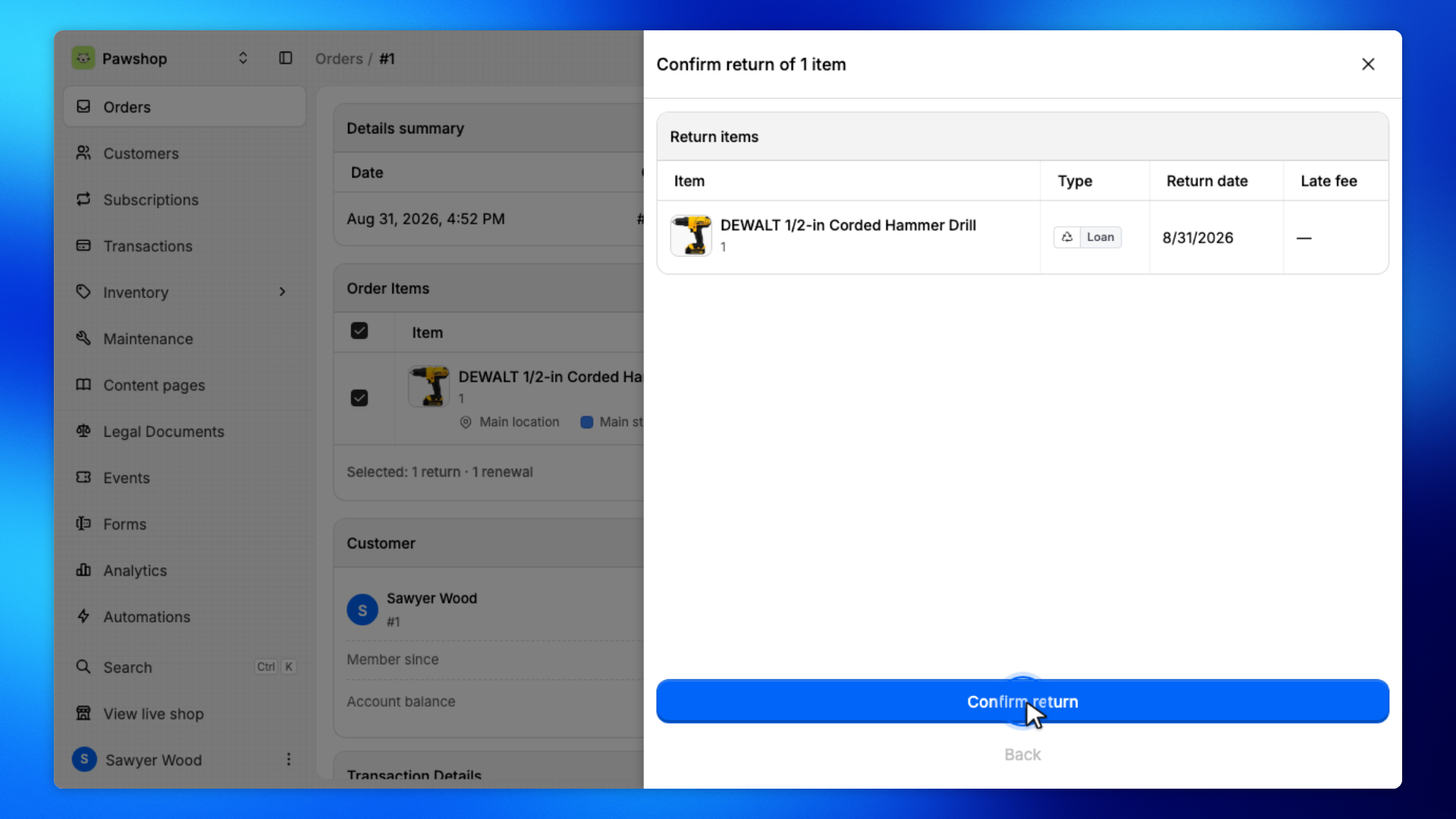Click the Legal Documents scales icon

(83, 431)
